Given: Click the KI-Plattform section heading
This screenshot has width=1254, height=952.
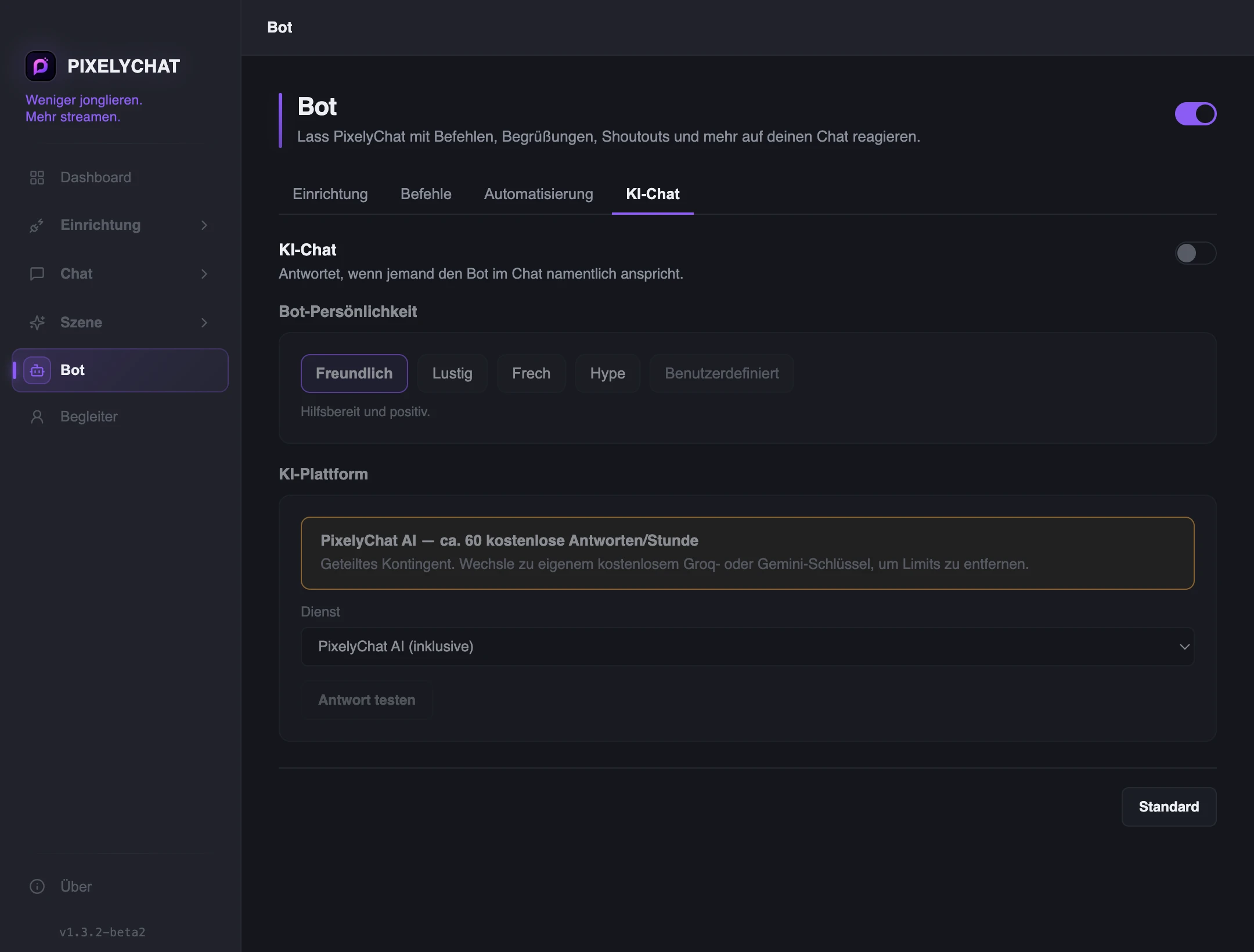Looking at the screenshot, I should [323, 474].
